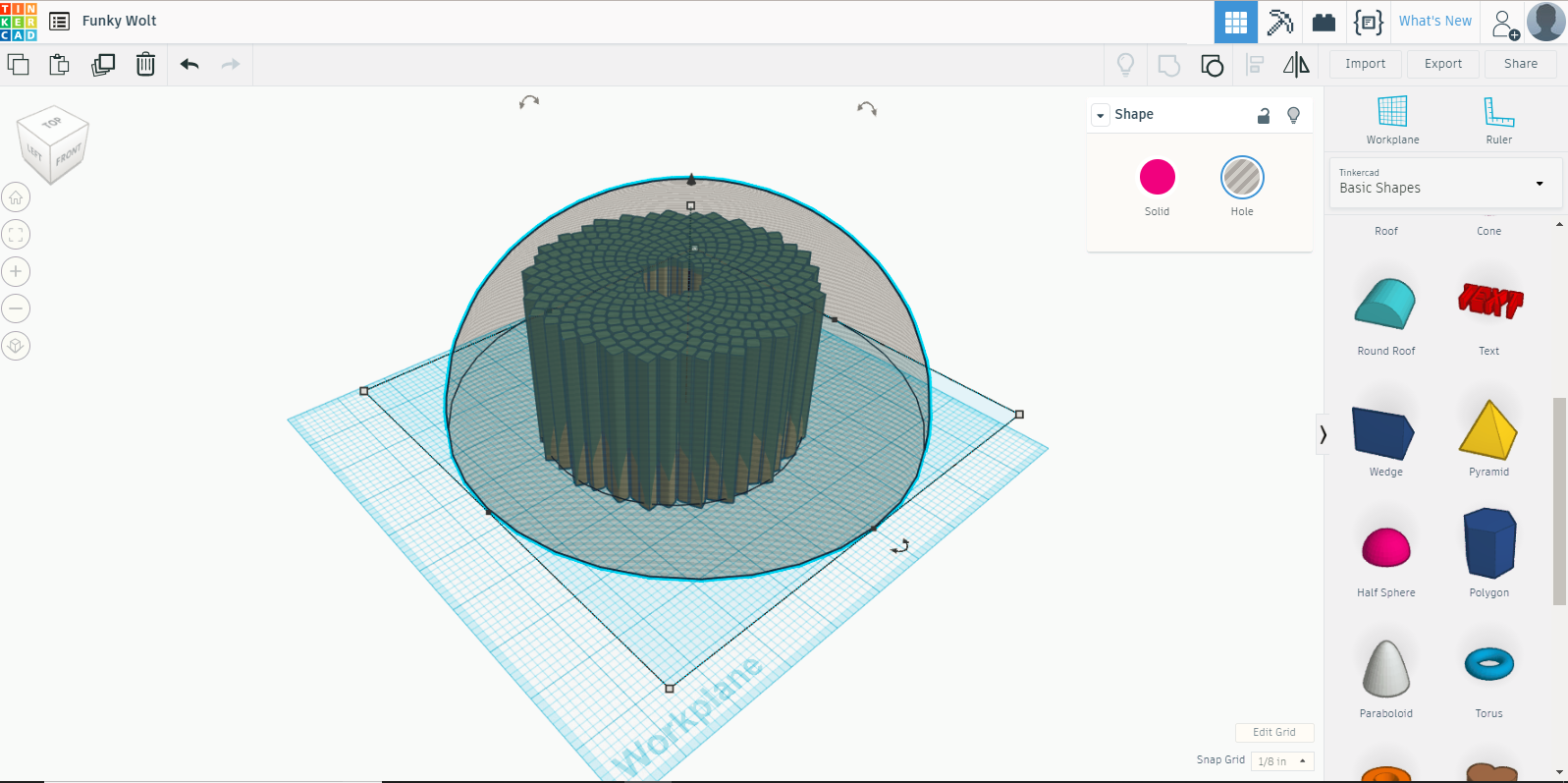Click the Mirror tool icon
The height and width of the screenshot is (783, 1568).
click(1296, 65)
